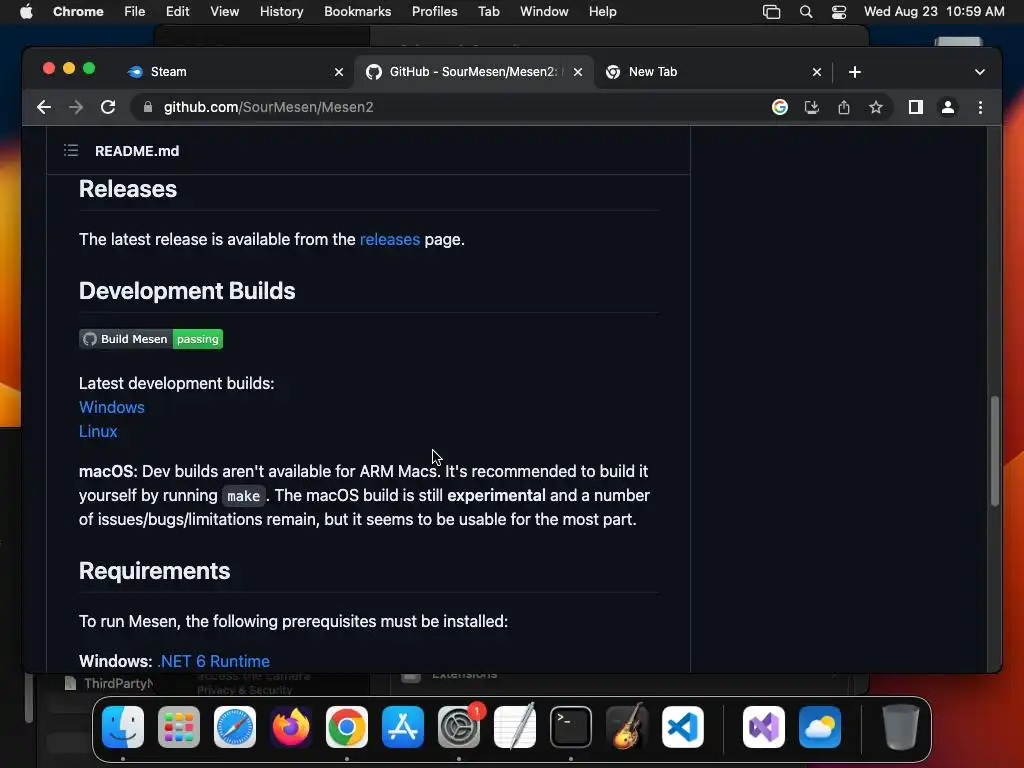Expand the tab search chevron
Screen dimensions: 1024x768
point(980,72)
